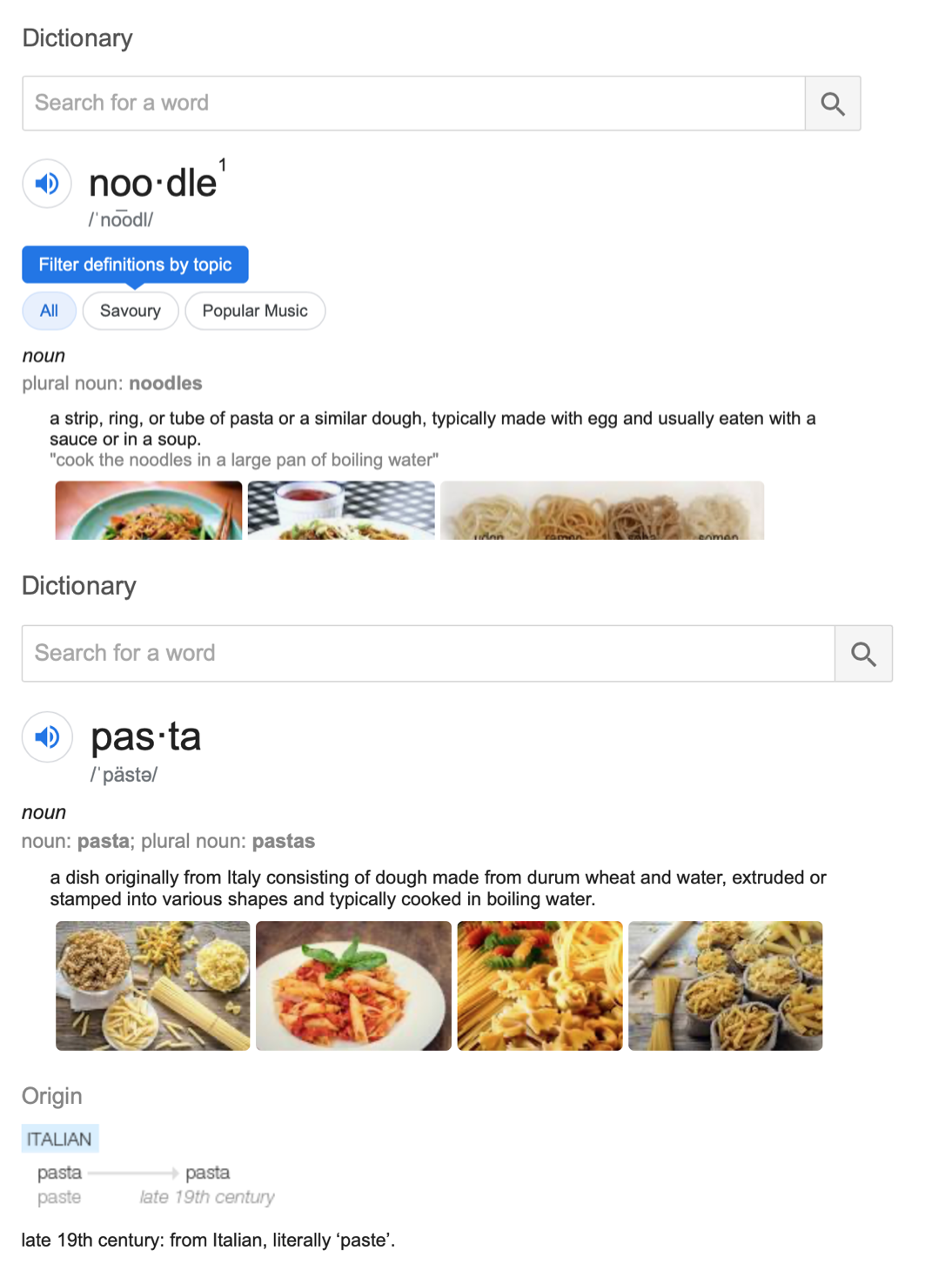Open the penne with tomato sauce image

(353, 985)
